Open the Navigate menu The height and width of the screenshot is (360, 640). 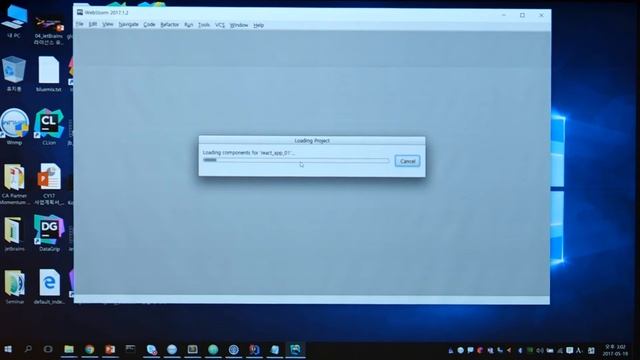point(129,25)
